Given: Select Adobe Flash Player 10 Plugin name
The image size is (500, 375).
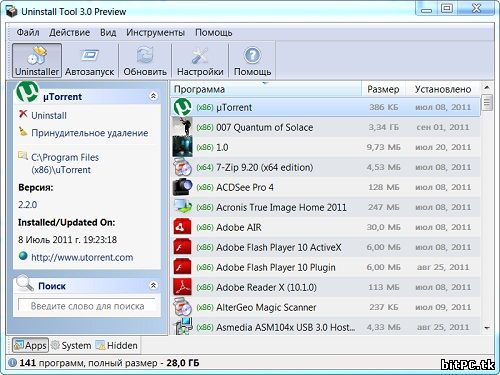Looking at the screenshot, I should [276, 267].
